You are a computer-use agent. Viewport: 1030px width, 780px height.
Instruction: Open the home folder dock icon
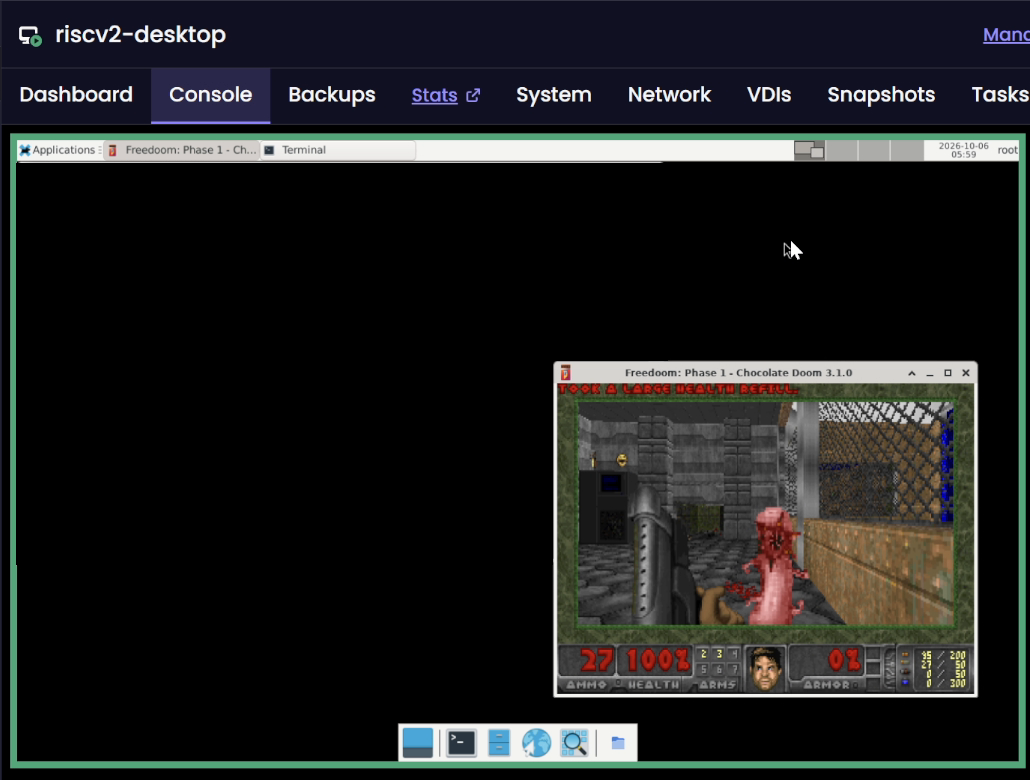pyautogui.click(x=618, y=743)
